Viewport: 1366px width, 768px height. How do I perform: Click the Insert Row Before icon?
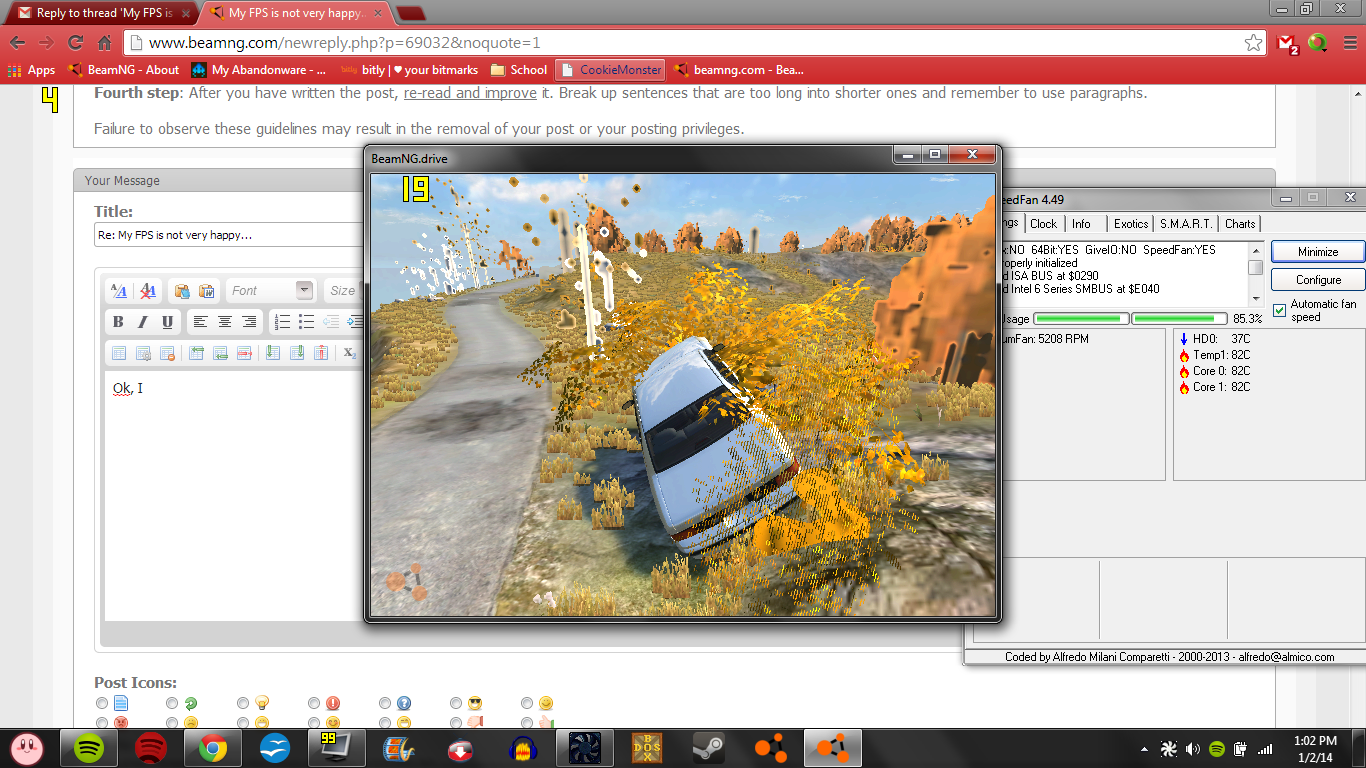tap(196, 353)
